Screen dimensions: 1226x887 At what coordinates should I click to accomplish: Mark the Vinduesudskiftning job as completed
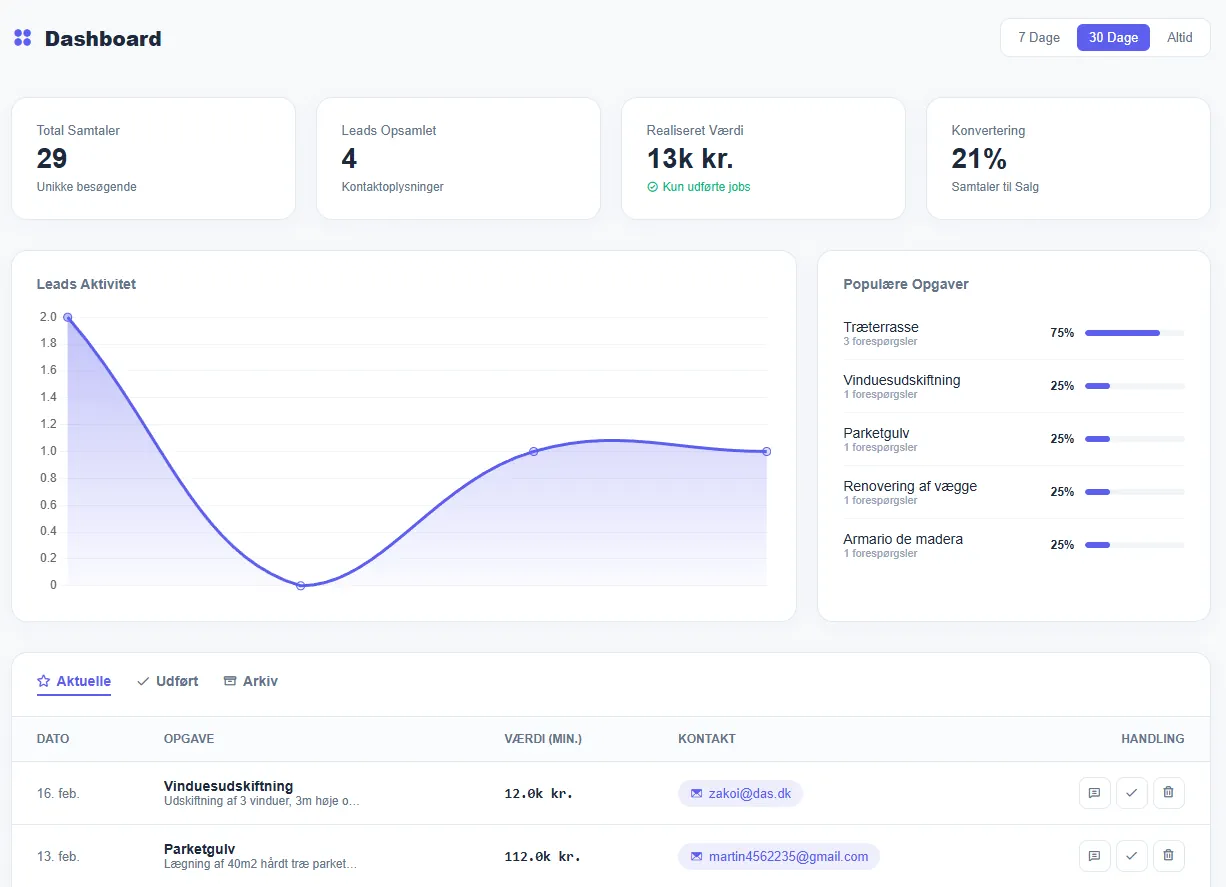(1131, 793)
